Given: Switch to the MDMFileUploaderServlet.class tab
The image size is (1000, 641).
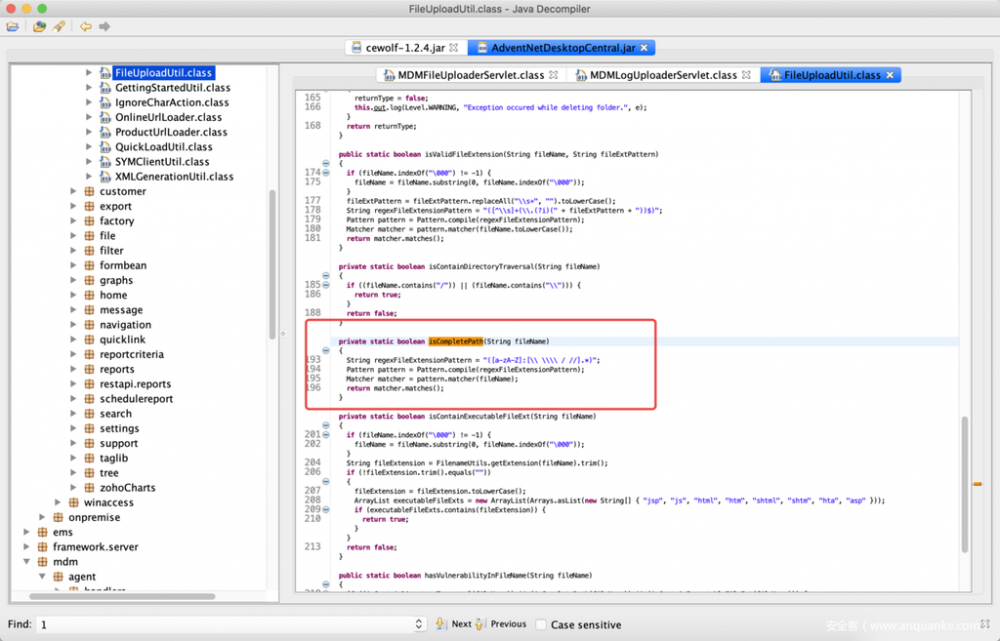Looking at the screenshot, I should point(470,74).
